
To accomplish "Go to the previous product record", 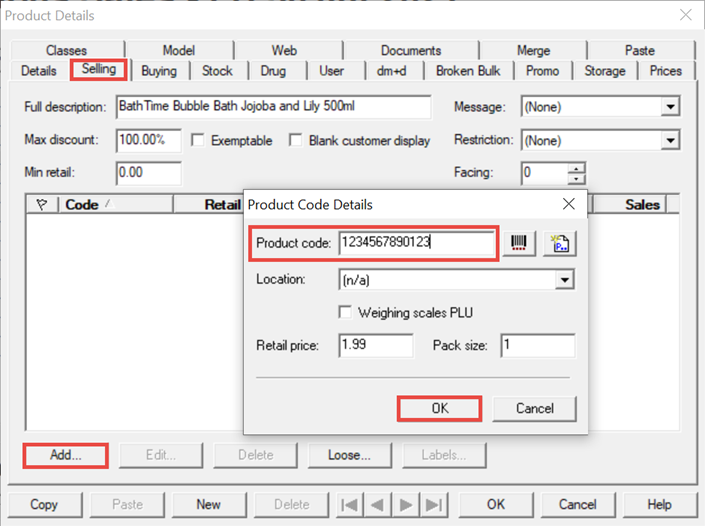I will (379, 505).
